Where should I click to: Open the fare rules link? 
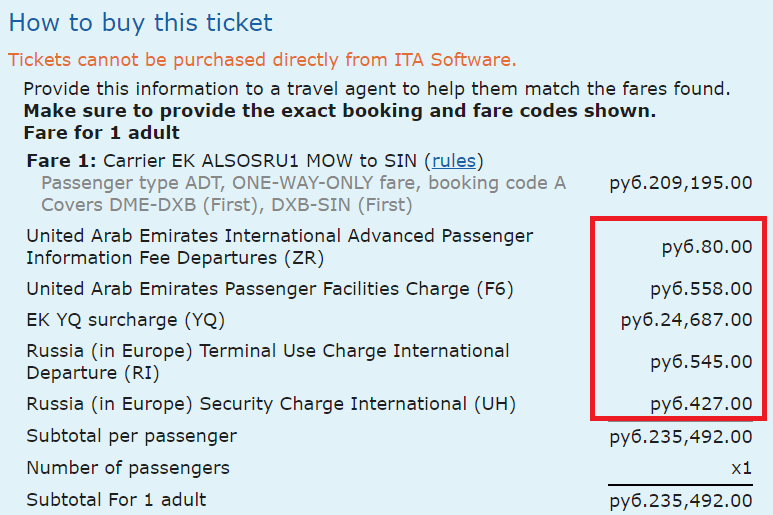pyautogui.click(x=456, y=161)
